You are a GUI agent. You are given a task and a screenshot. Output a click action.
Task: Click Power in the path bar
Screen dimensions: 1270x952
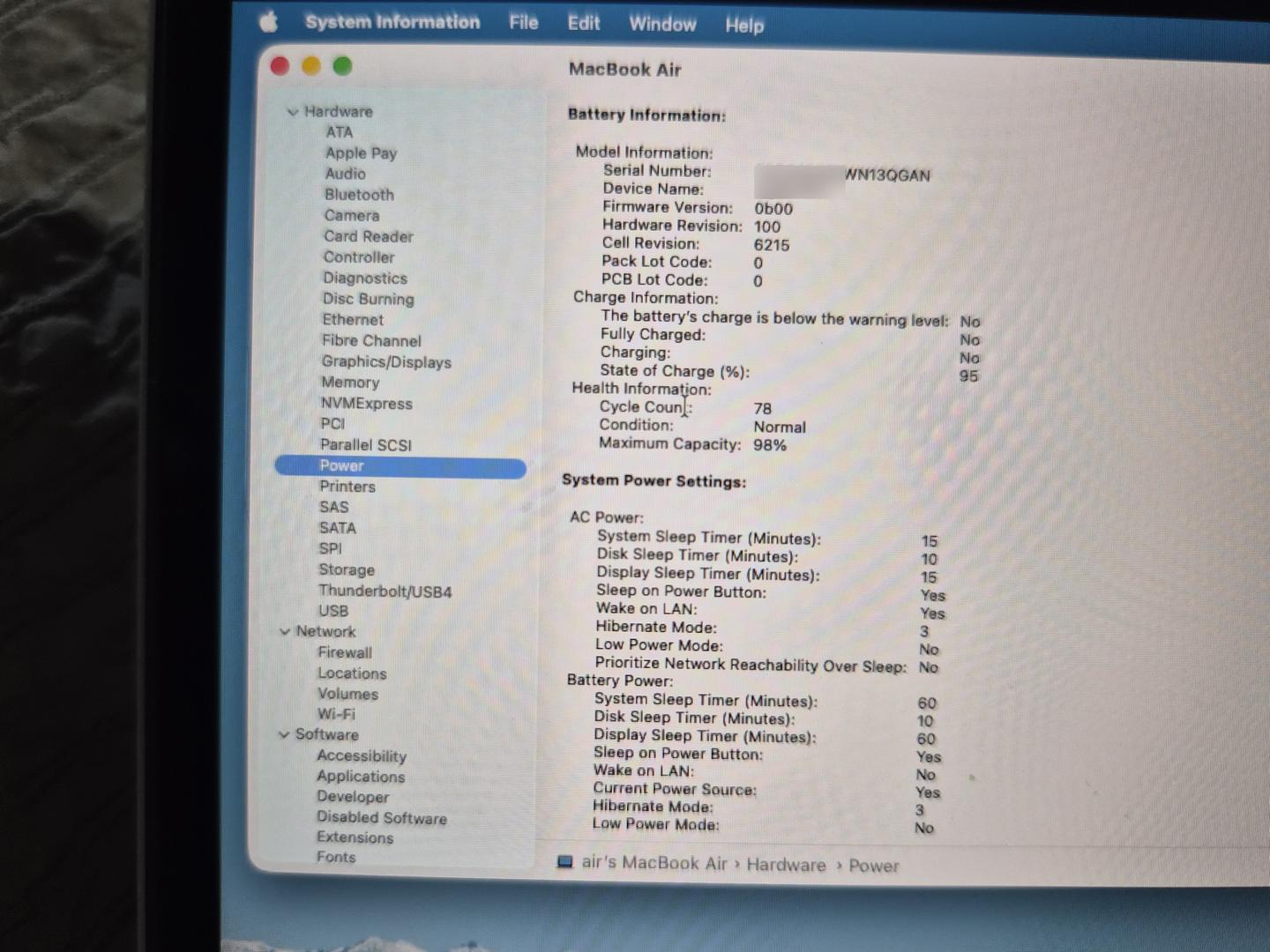(x=873, y=866)
